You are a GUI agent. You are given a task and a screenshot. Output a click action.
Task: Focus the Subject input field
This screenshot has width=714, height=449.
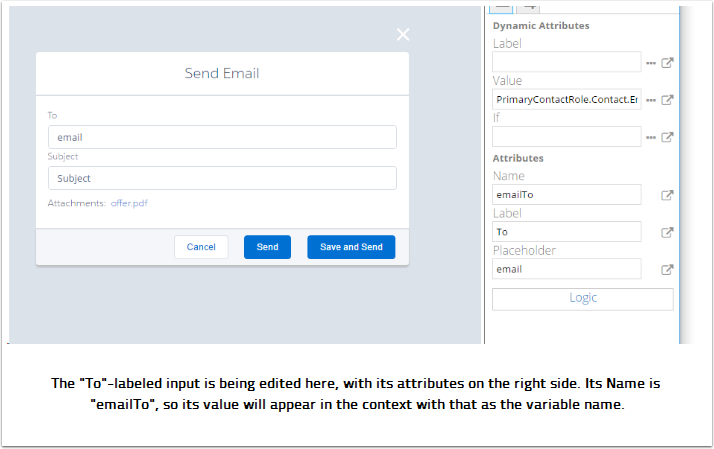tap(222, 178)
